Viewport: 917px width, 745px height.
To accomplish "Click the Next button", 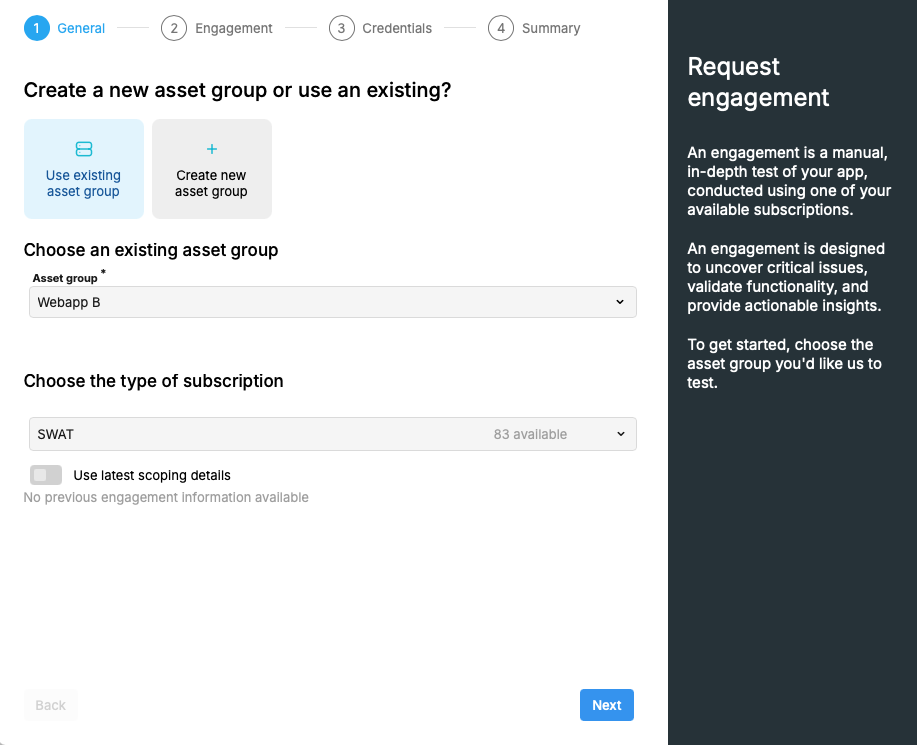I will click(x=606, y=705).
